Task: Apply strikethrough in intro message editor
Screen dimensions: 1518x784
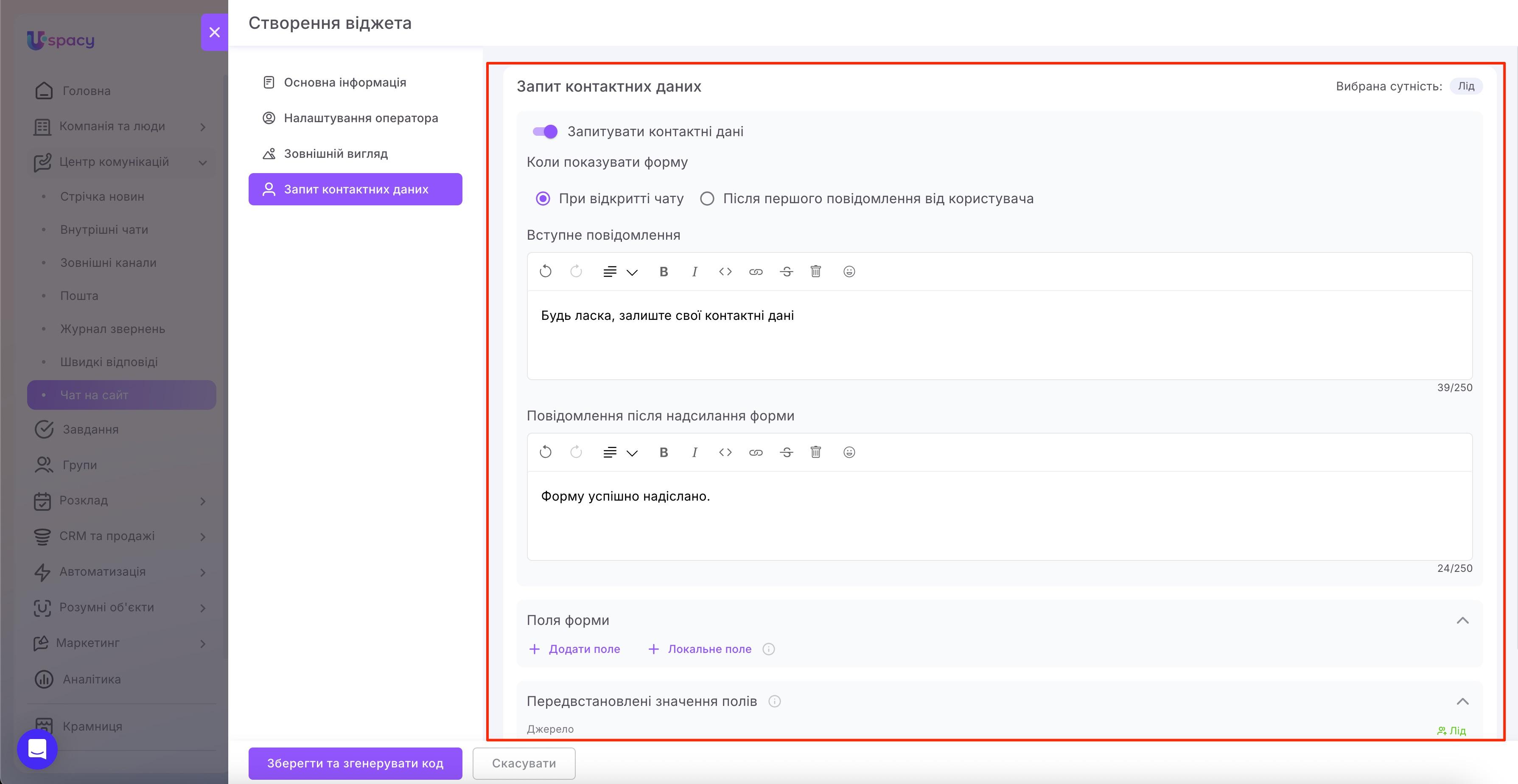Action: (x=787, y=272)
